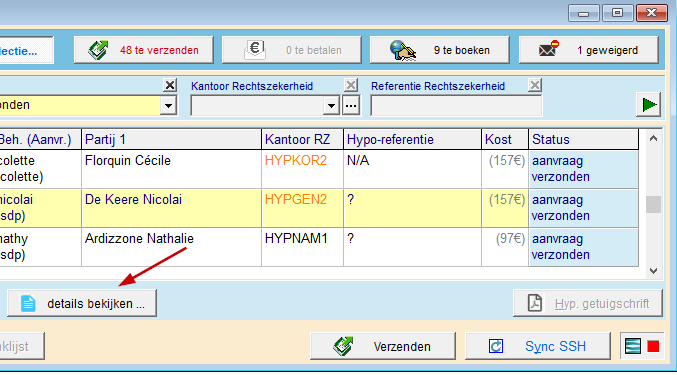Expand the yellow status dropdown

click(x=168, y=105)
